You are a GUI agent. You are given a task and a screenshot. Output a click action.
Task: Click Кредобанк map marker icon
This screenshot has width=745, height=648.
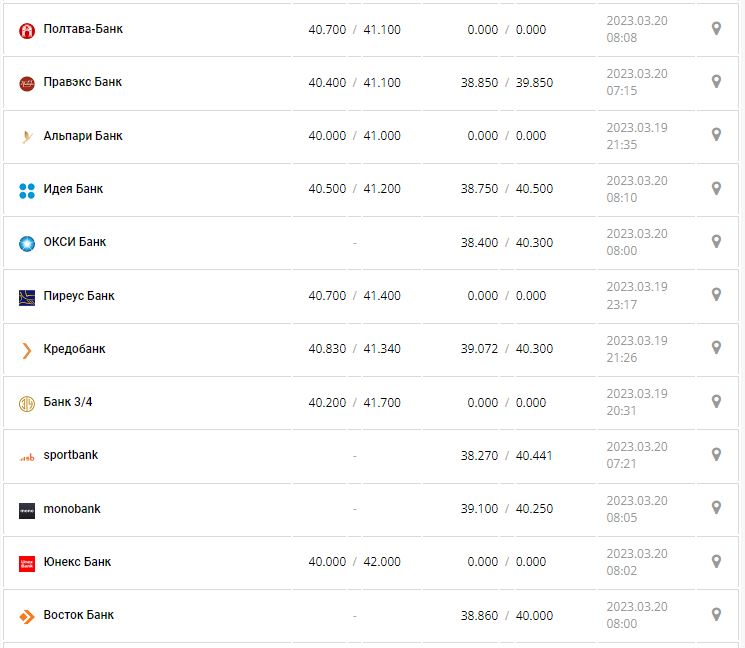coord(716,347)
